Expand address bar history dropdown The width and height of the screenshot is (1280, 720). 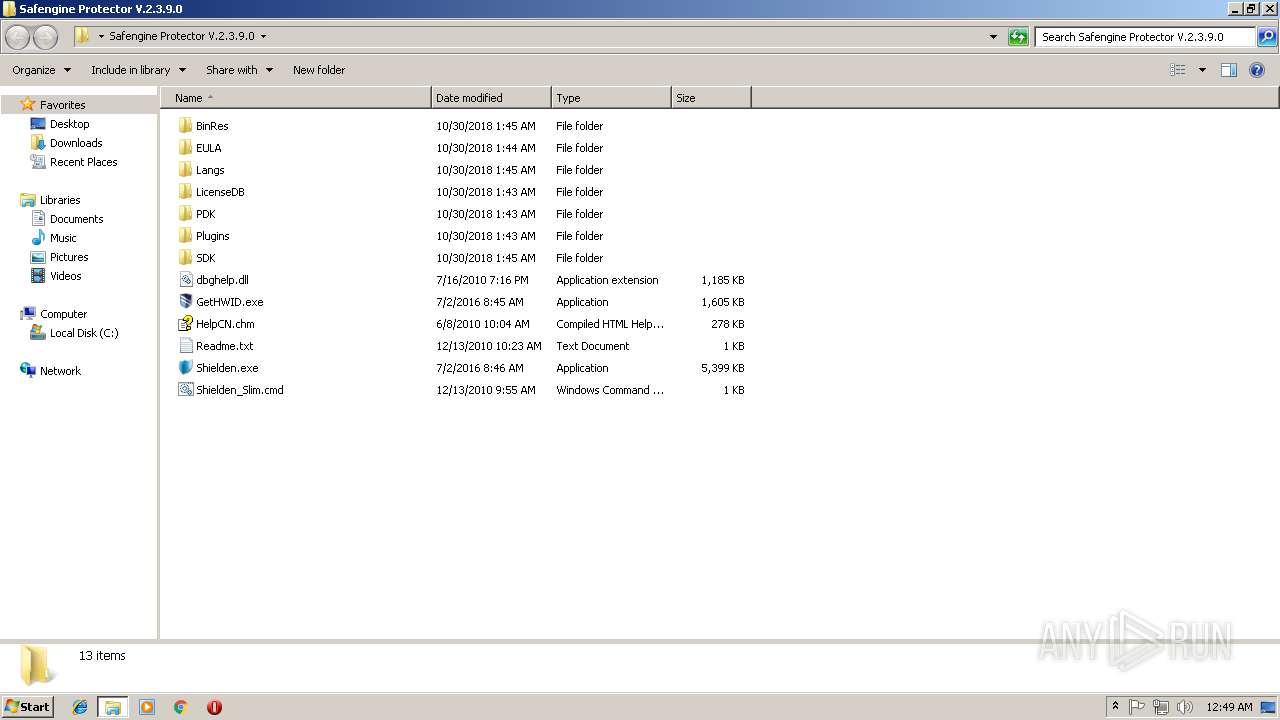click(x=993, y=37)
